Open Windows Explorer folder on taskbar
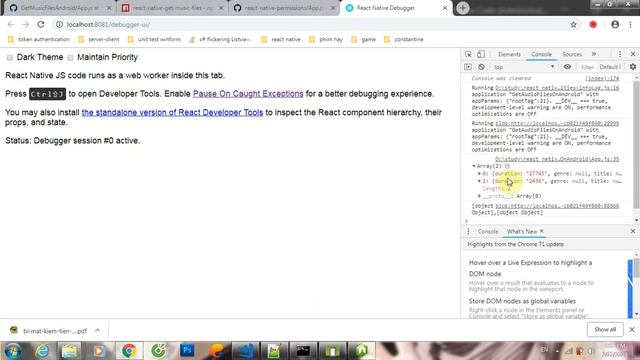The width and height of the screenshot is (640, 360). [x=69, y=351]
